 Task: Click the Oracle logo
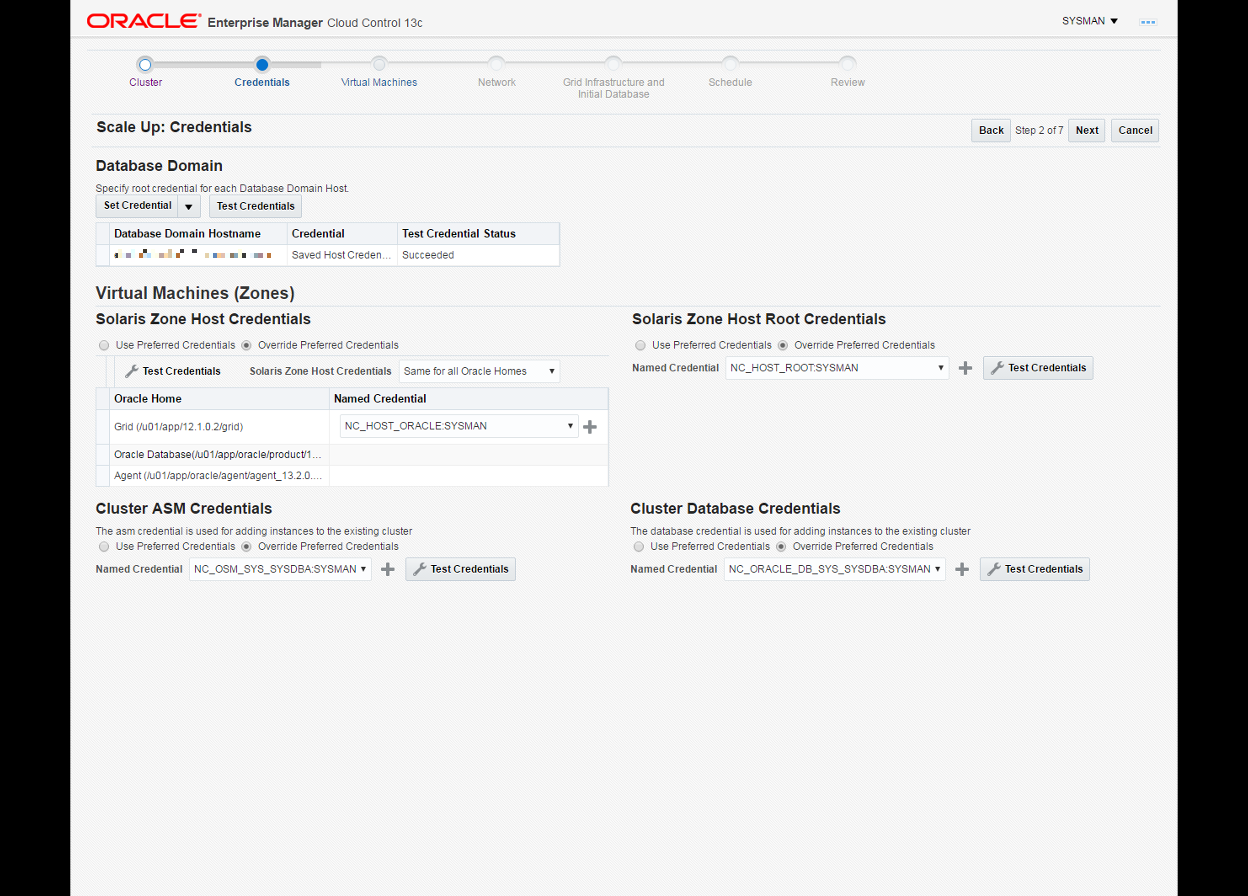coord(143,21)
